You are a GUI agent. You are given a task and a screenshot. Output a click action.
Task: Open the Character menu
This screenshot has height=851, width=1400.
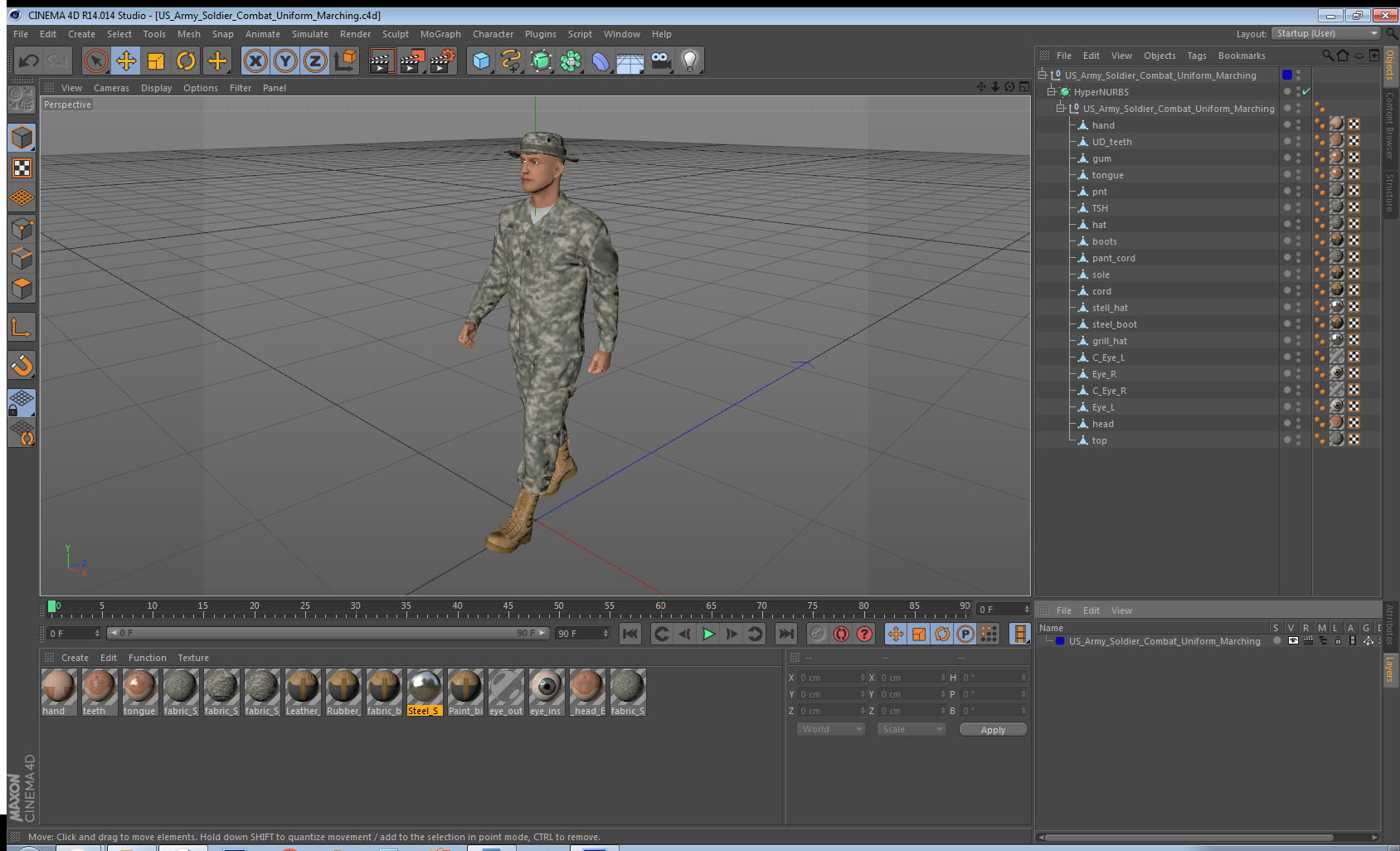pyautogui.click(x=493, y=34)
